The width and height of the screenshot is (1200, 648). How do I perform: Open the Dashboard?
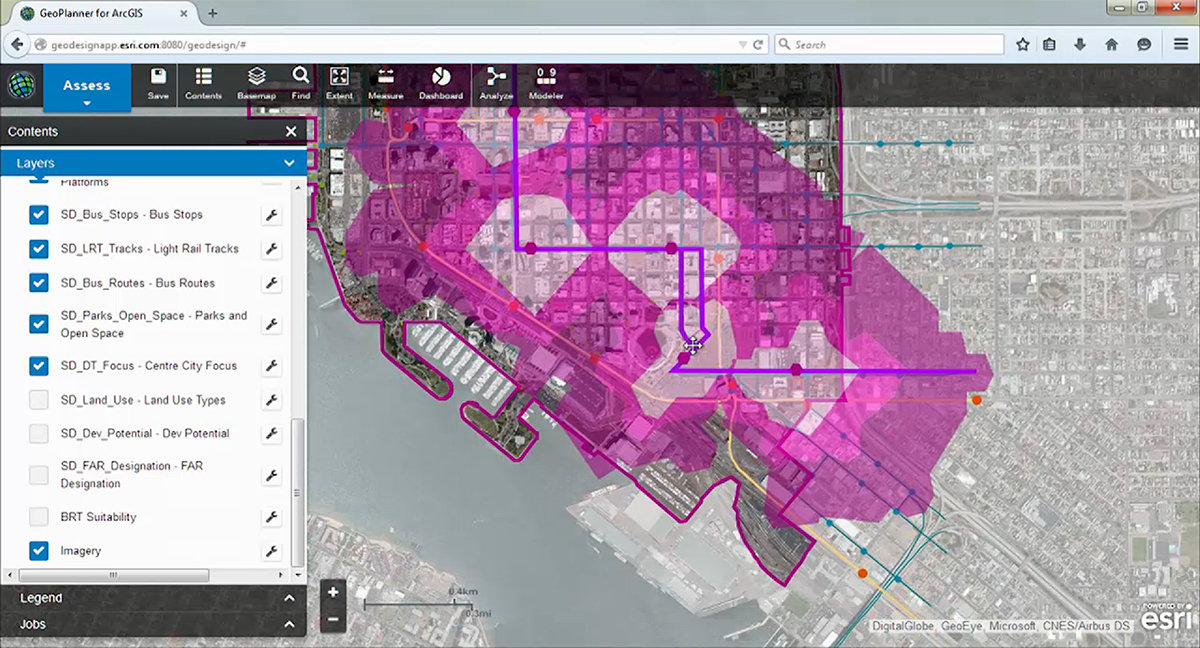click(441, 84)
